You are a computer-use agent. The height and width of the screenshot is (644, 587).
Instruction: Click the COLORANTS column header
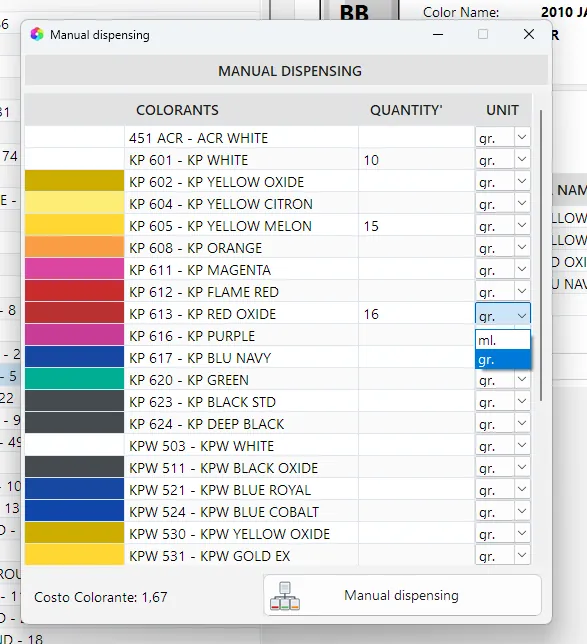pos(177,110)
